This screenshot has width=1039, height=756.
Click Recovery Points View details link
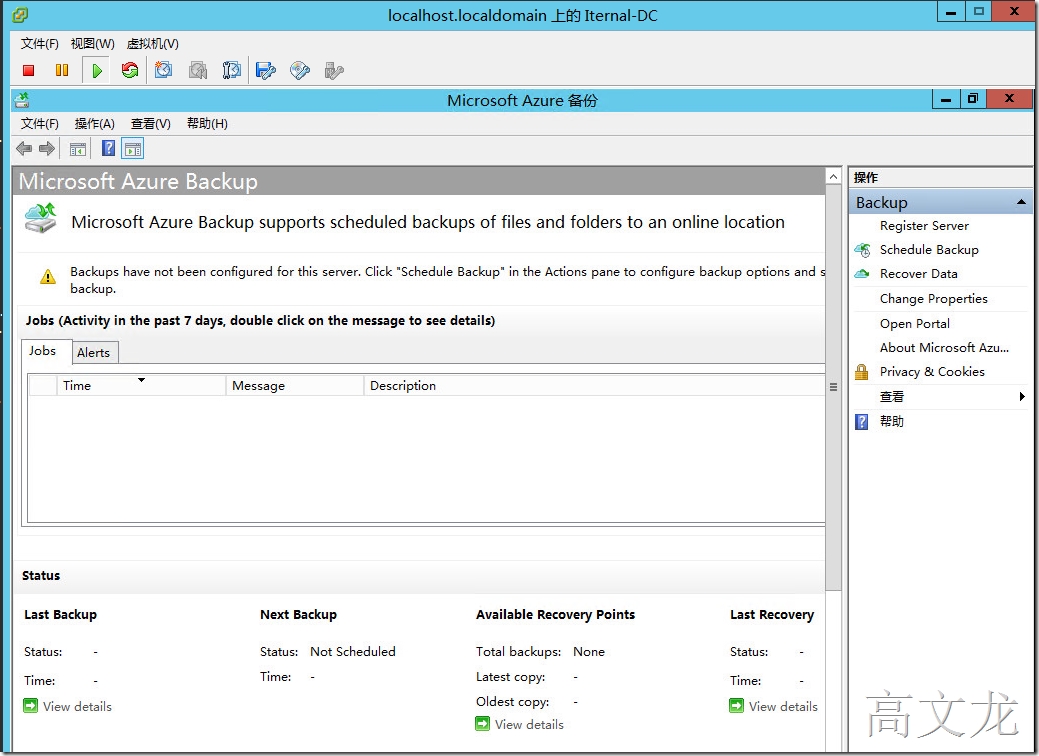pos(529,725)
